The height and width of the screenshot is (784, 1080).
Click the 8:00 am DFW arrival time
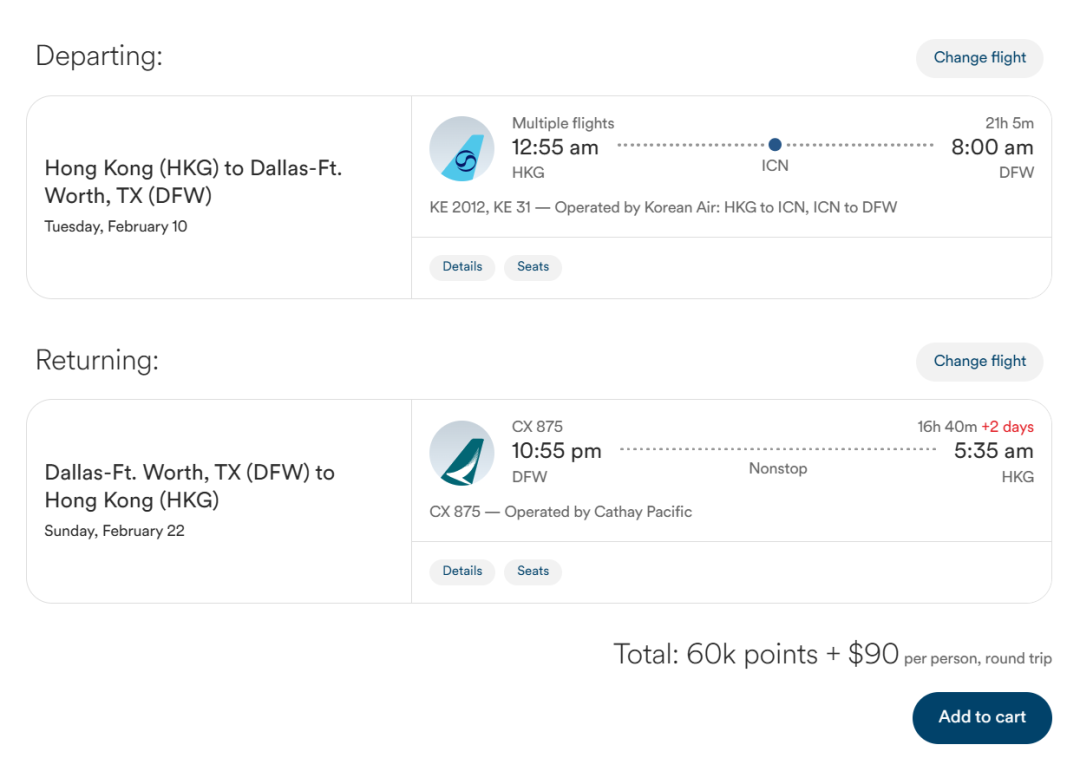coord(991,148)
